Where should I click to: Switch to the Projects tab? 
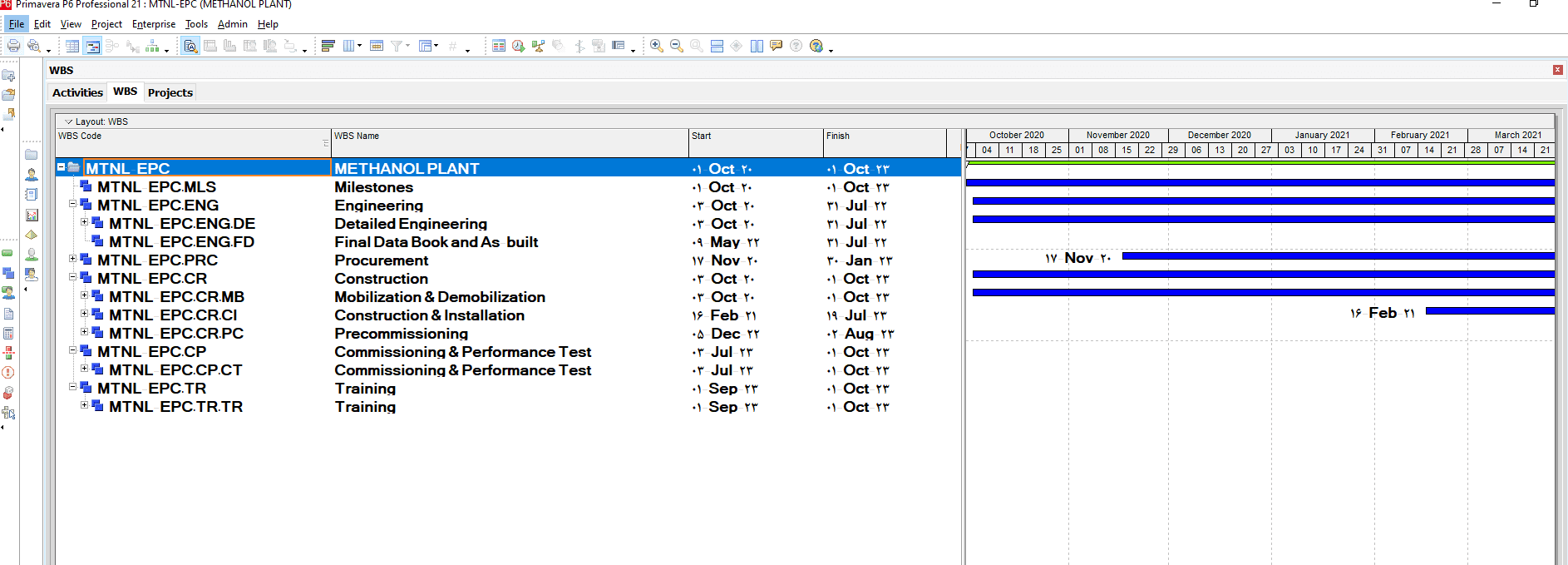(170, 92)
